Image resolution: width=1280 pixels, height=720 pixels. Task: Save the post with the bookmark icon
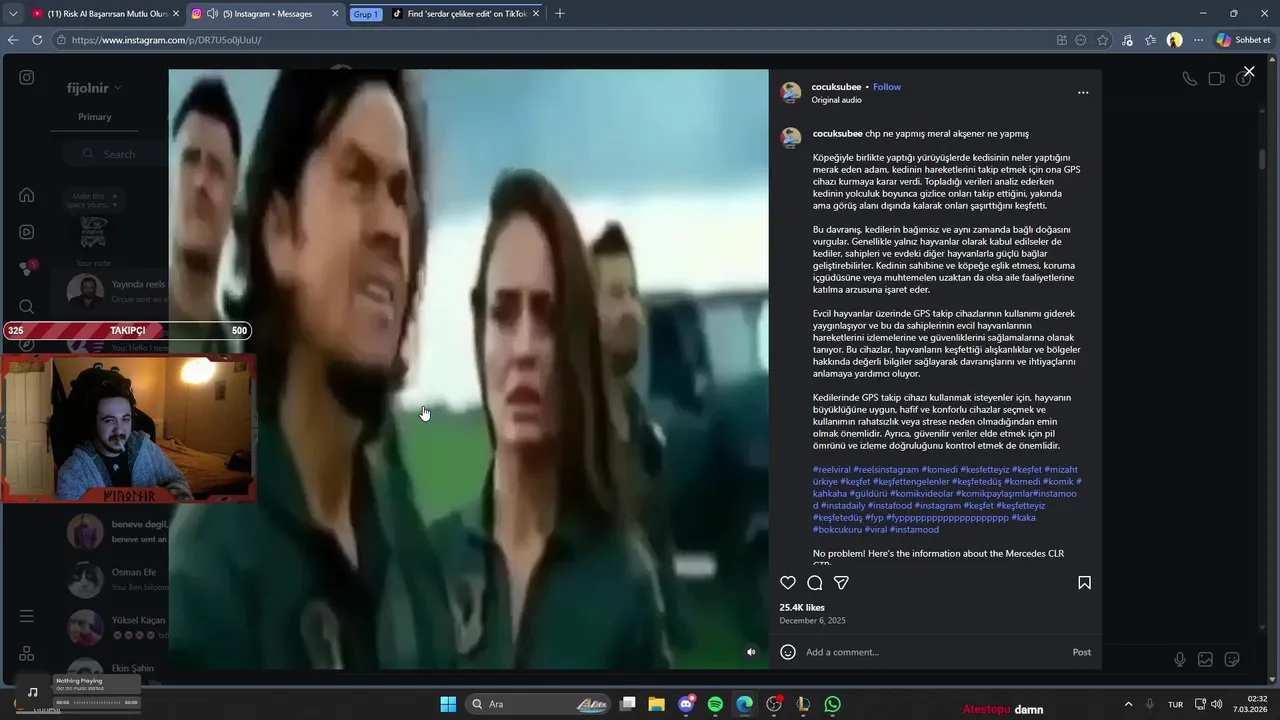tap(1084, 583)
